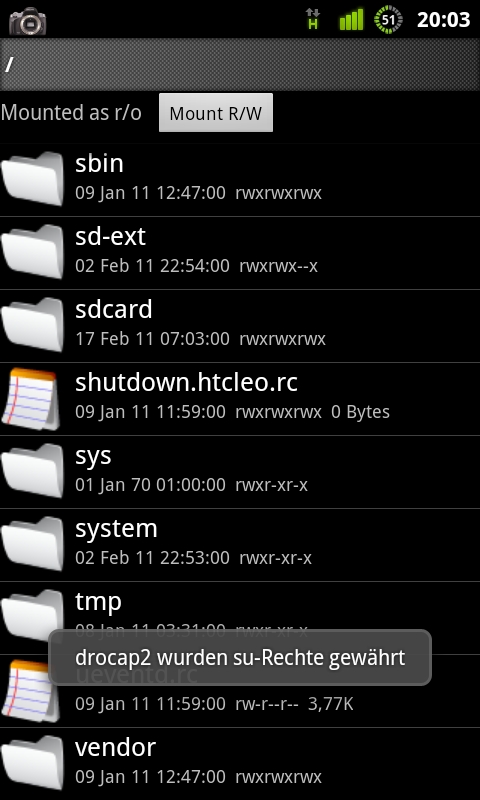Tap the H mobile data indicator

pos(313,19)
